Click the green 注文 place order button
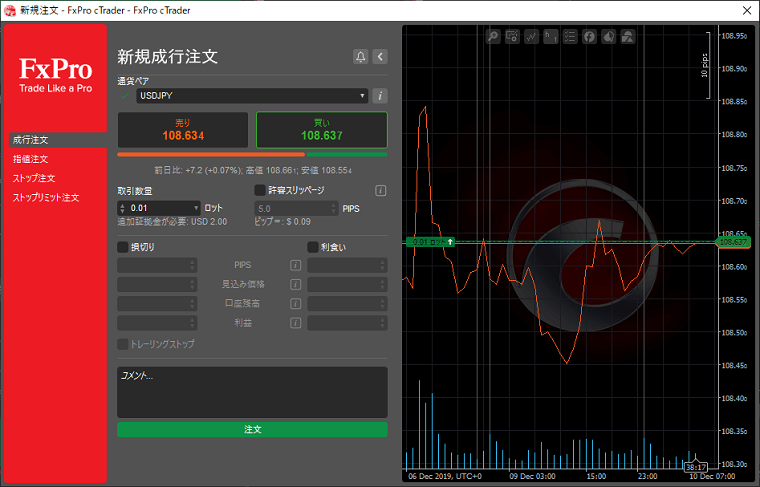Viewport: 760px width, 487px height. pyautogui.click(x=252, y=429)
